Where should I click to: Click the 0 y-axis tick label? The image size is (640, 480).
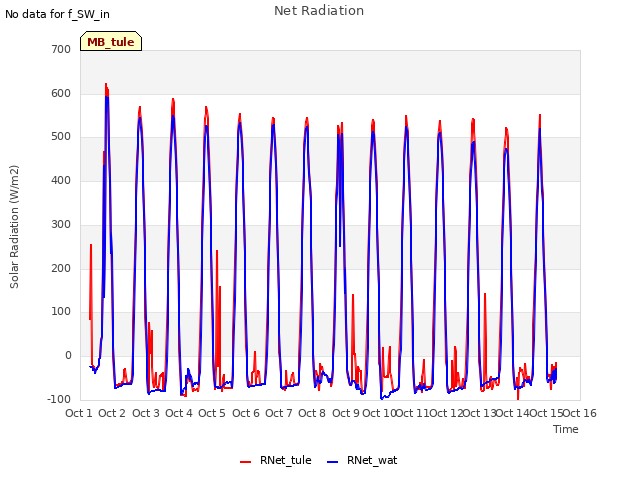(x=68, y=356)
